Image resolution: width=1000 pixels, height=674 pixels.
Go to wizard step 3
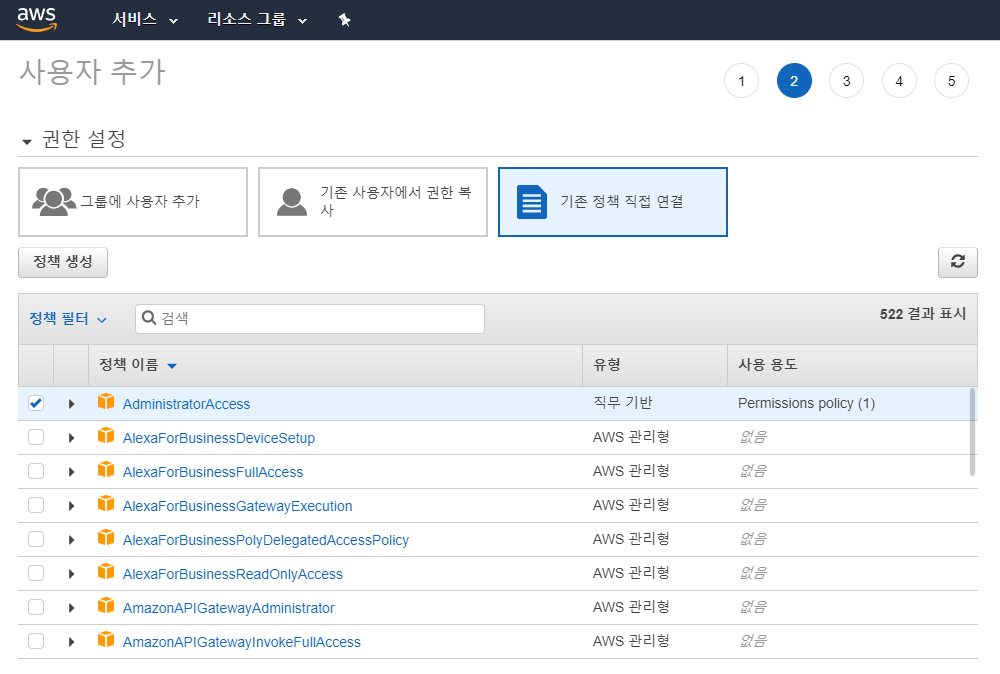coord(846,81)
